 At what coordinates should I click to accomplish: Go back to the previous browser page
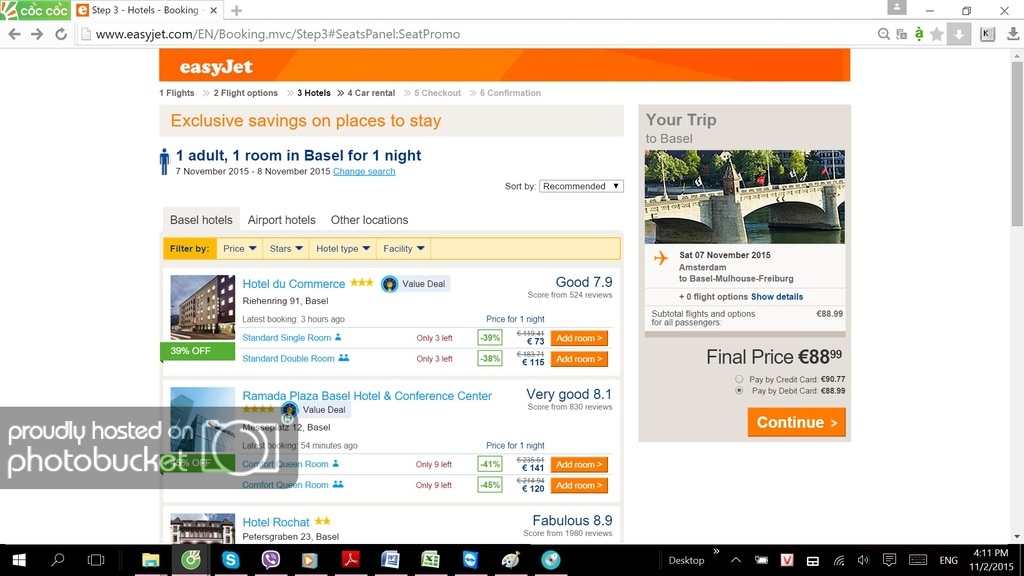pos(14,34)
